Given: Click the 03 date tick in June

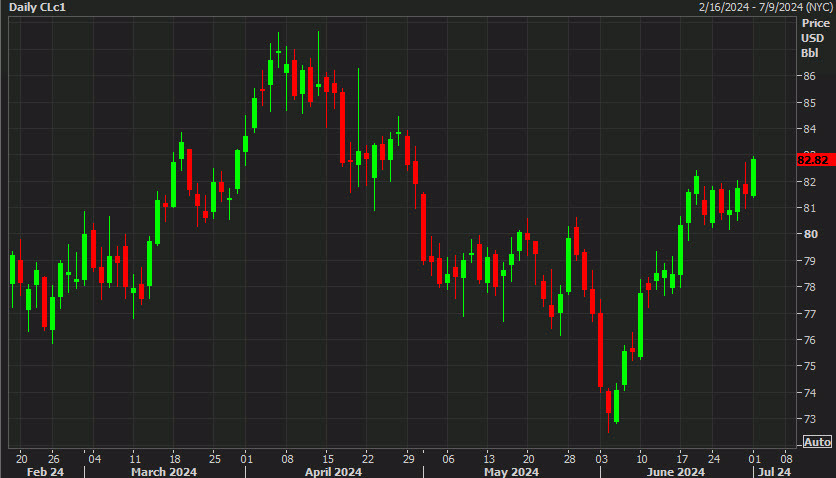Looking at the screenshot, I should tap(601, 459).
